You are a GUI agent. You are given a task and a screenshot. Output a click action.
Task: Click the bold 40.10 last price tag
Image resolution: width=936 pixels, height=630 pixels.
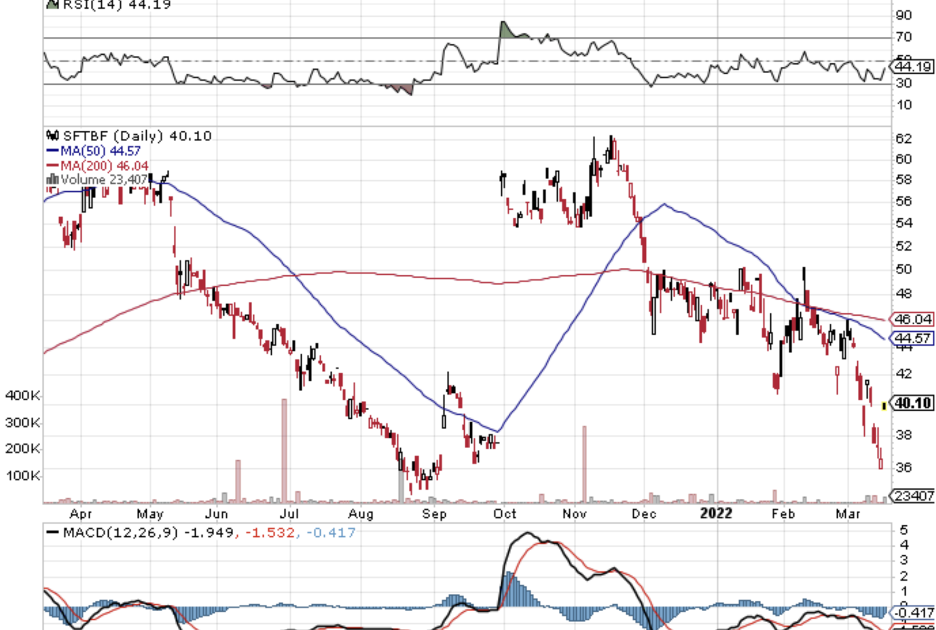click(913, 403)
